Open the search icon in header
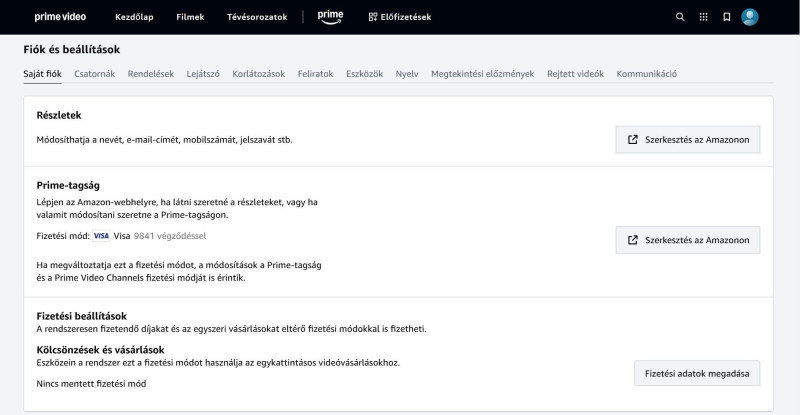The image size is (800, 415). coord(680,17)
